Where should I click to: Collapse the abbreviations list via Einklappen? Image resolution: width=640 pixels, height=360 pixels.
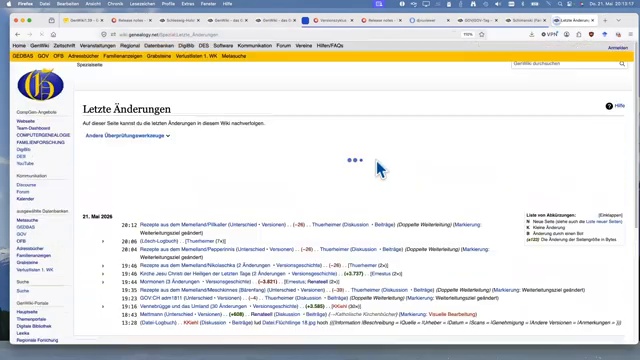coord(610,215)
